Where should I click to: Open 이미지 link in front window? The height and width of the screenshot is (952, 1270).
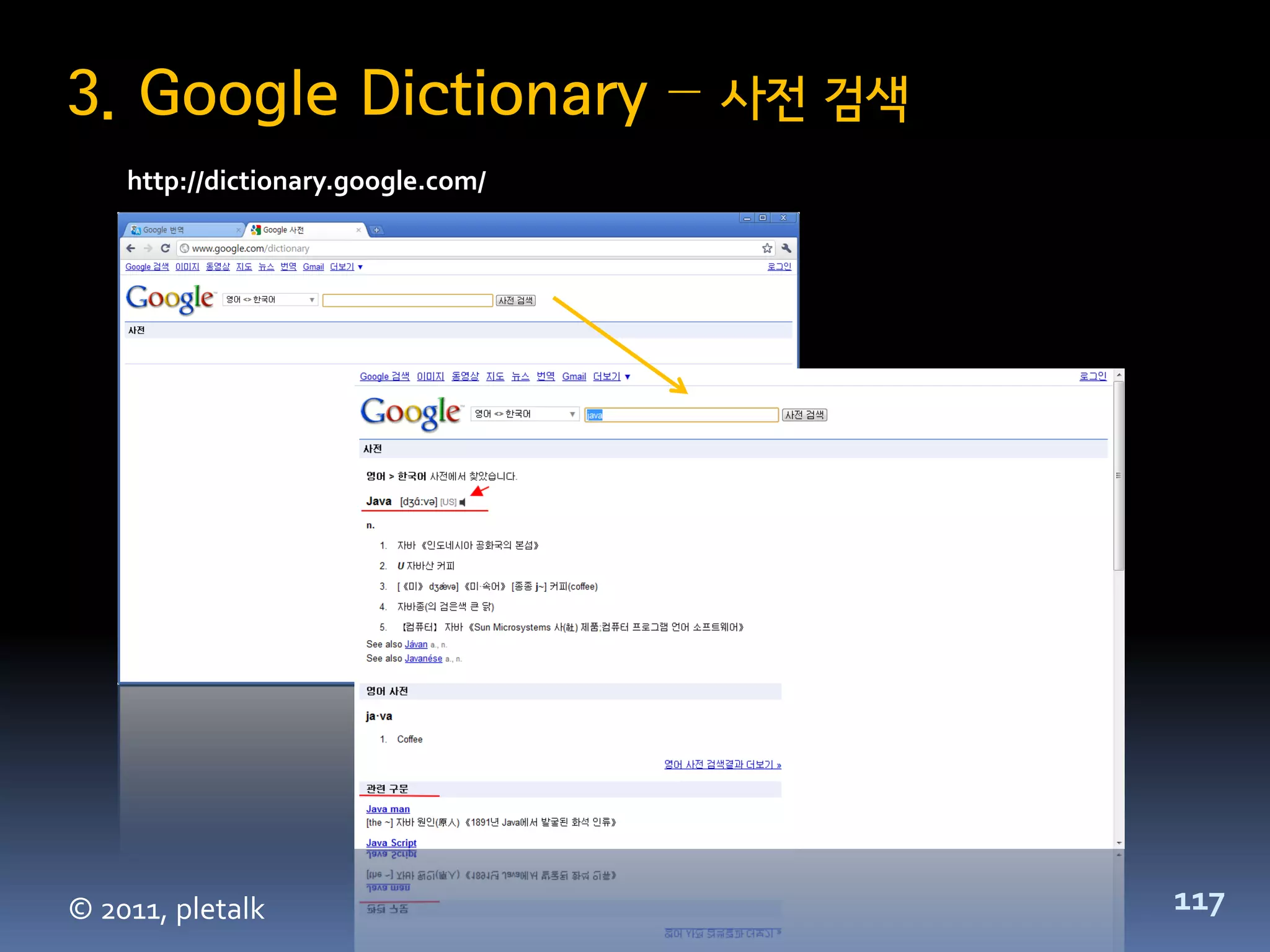coord(430,376)
